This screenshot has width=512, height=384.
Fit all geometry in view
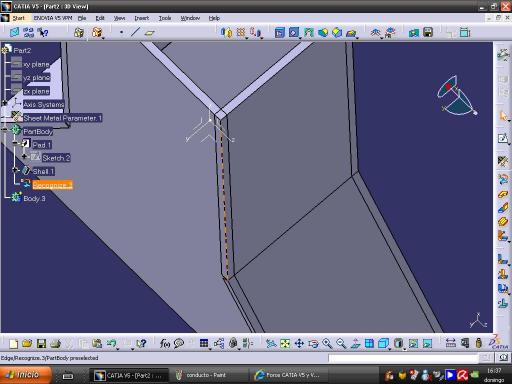285,343
